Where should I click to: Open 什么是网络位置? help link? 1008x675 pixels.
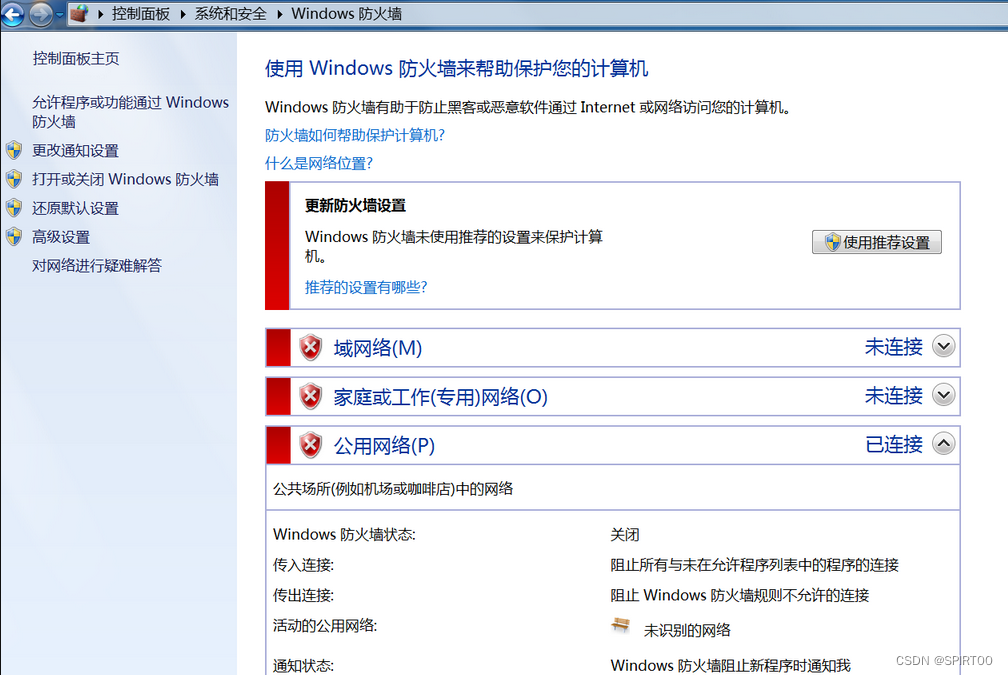pos(319,163)
